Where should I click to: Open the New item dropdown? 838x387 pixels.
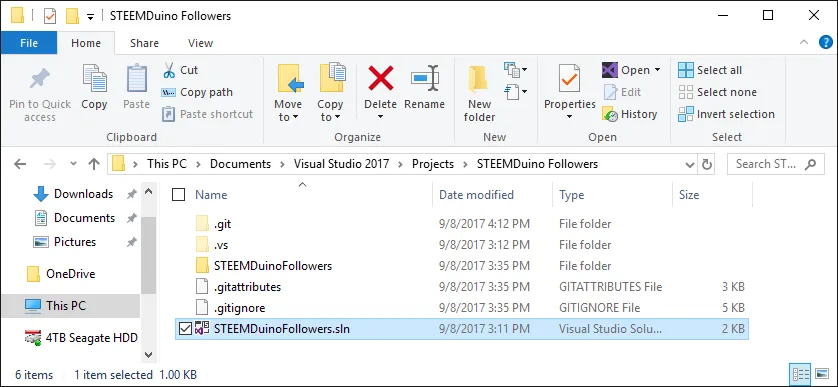516,69
